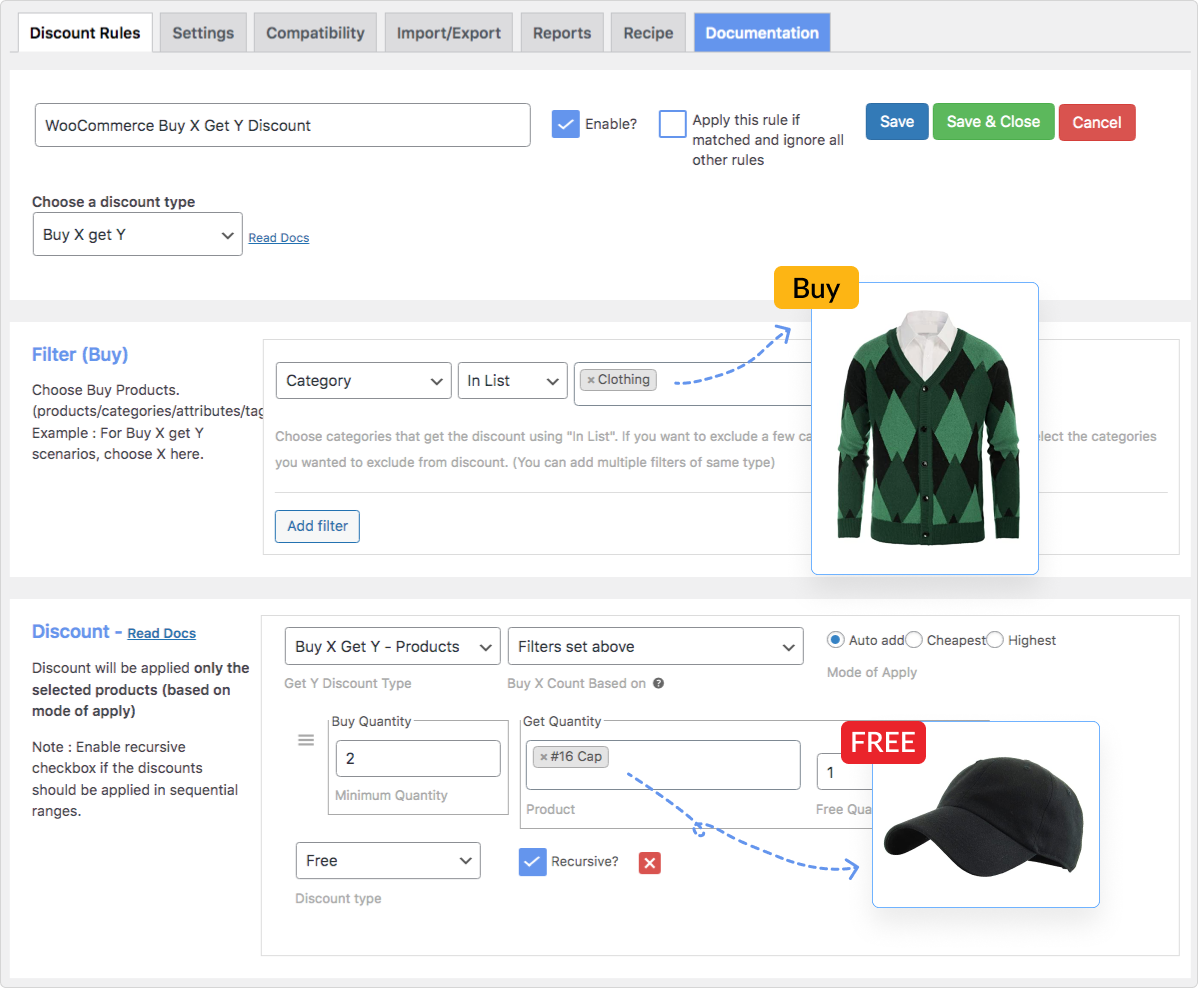The image size is (1198, 988).
Task: Expand the Filters set above dropdown
Action: coord(656,646)
